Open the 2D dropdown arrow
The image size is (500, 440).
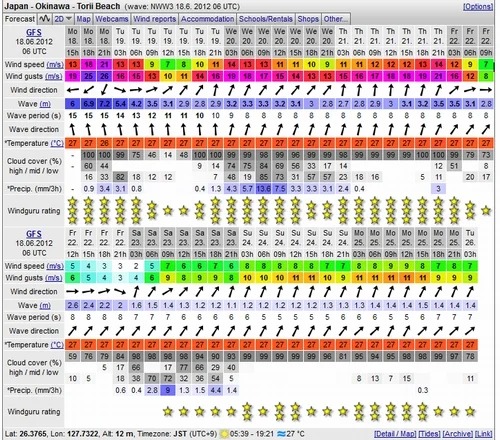69,19
